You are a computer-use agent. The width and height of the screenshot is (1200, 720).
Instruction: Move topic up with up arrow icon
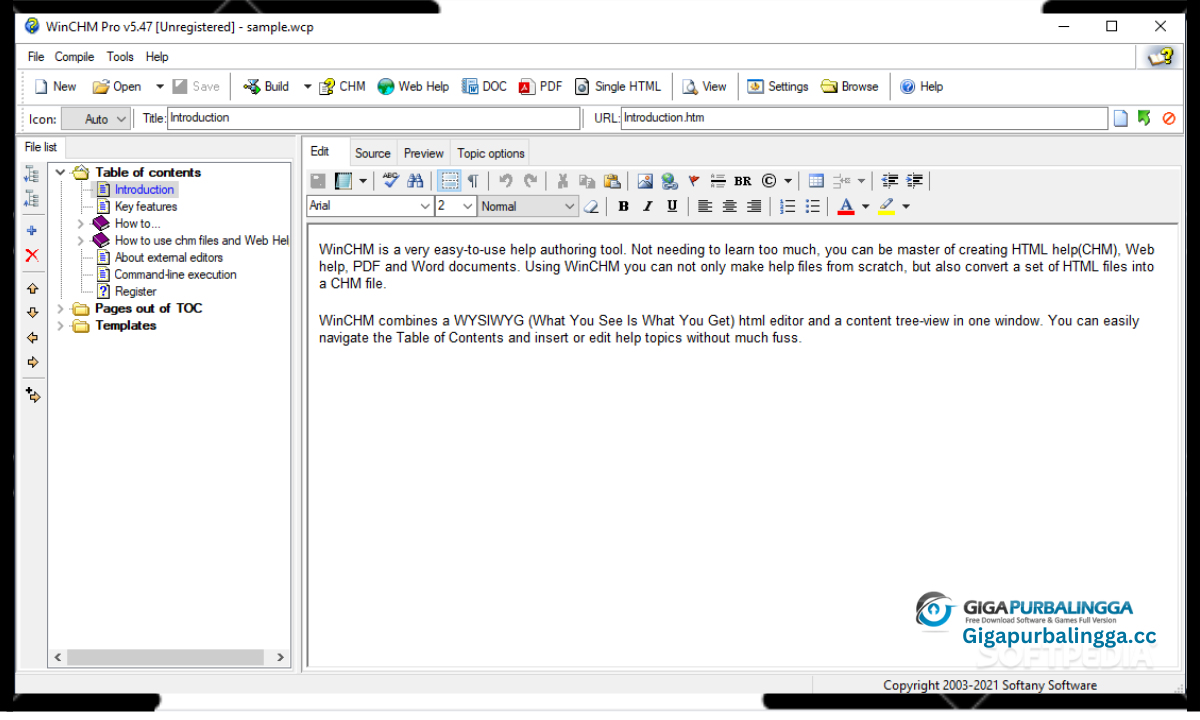(x=32, y=288)
